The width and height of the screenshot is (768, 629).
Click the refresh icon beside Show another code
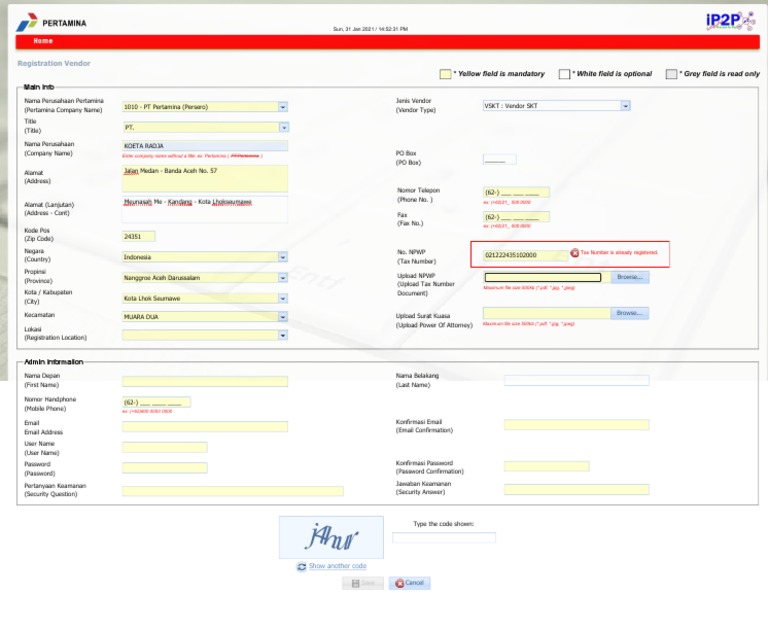[x=301, y=566]
